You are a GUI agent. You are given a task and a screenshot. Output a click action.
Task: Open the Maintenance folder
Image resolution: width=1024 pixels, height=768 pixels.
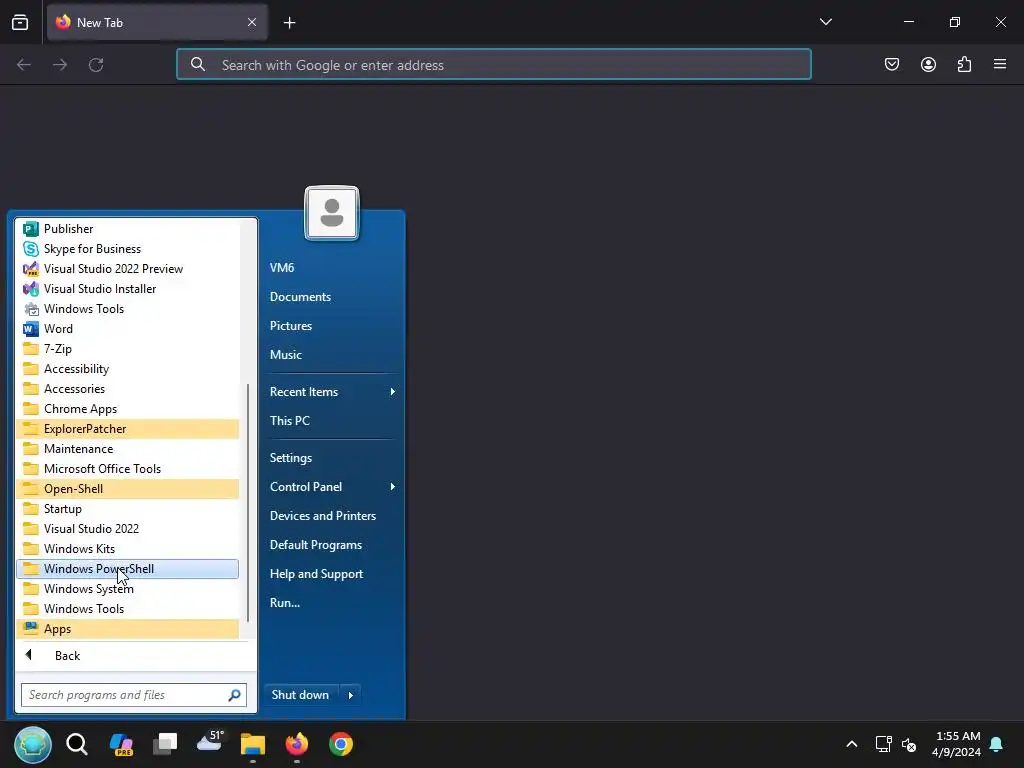(128, 449)
